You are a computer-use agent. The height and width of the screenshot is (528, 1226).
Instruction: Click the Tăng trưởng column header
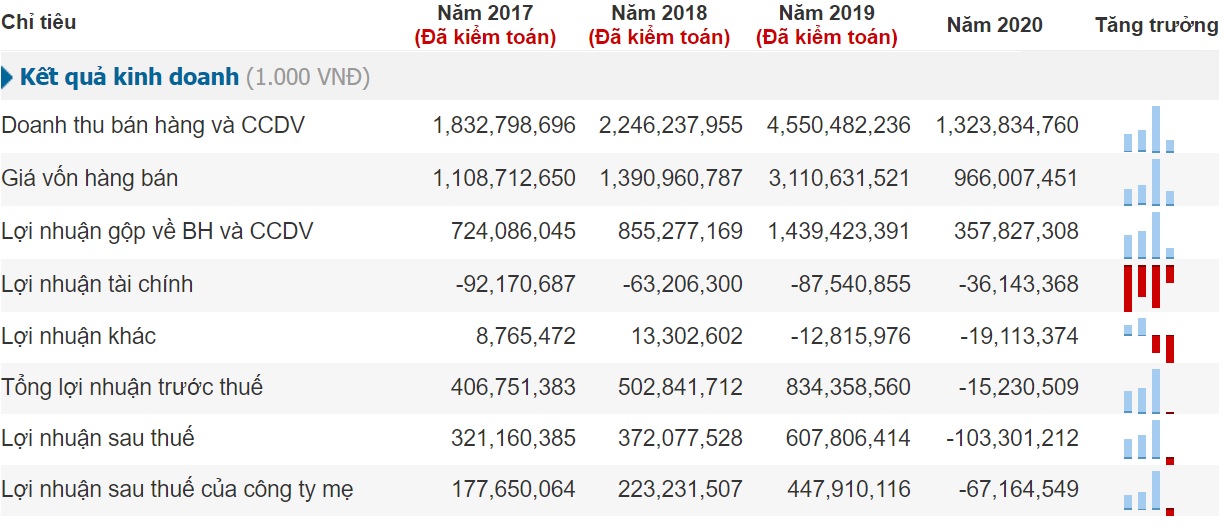click(1156, 25)
